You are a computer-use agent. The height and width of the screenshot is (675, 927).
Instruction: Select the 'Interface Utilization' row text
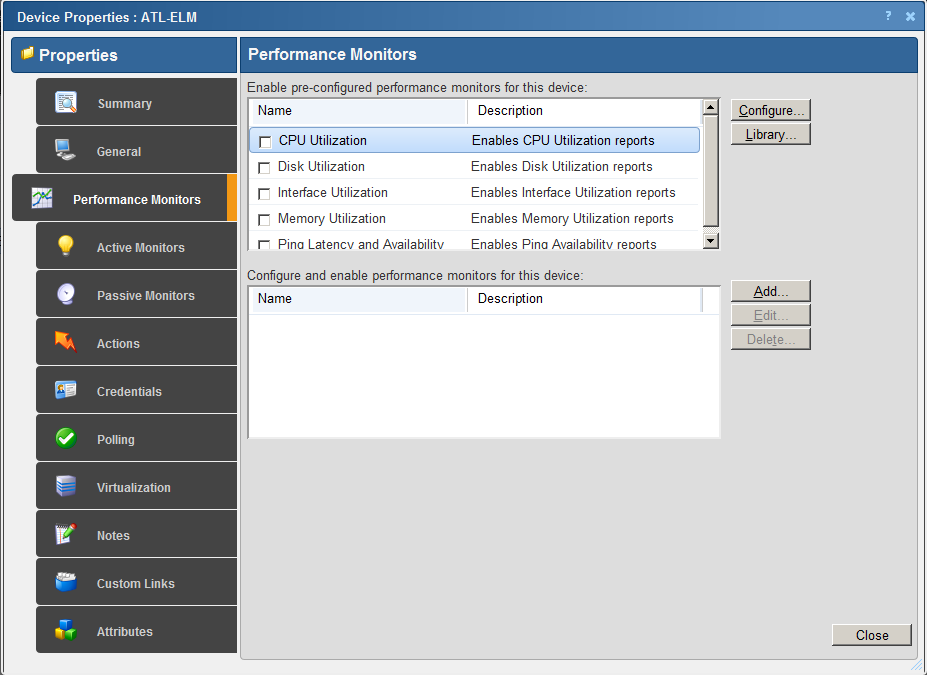tap(333, 193)
